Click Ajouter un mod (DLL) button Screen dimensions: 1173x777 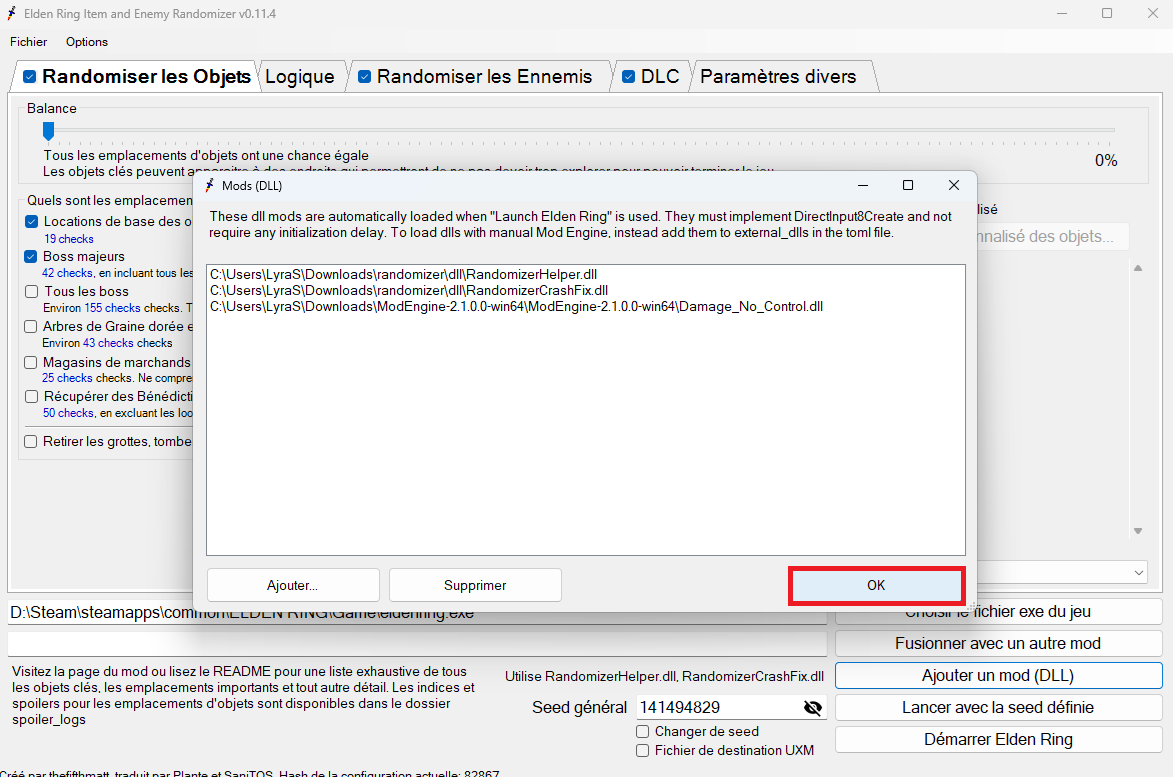[x=998, y=676]
